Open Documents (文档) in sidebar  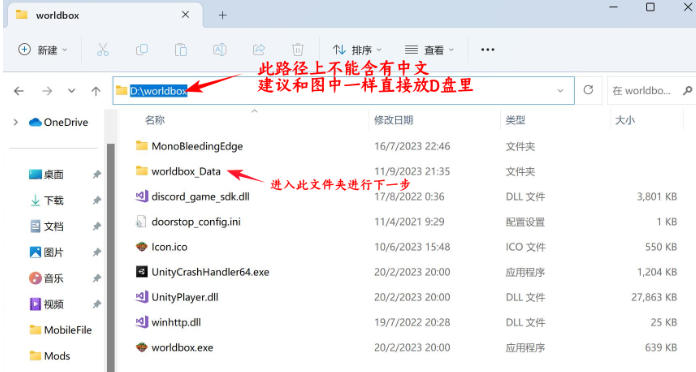pyautogui.click(x=46, y=226)
